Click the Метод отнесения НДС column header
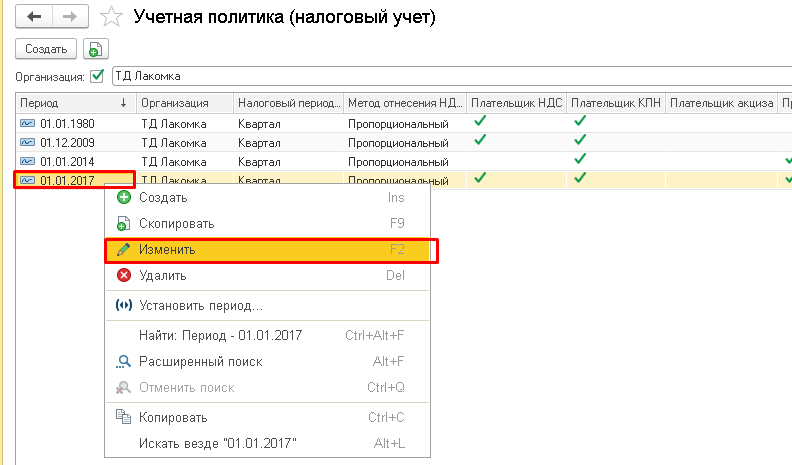The height and width of the screenshot is (465, 792). point(404,103)
